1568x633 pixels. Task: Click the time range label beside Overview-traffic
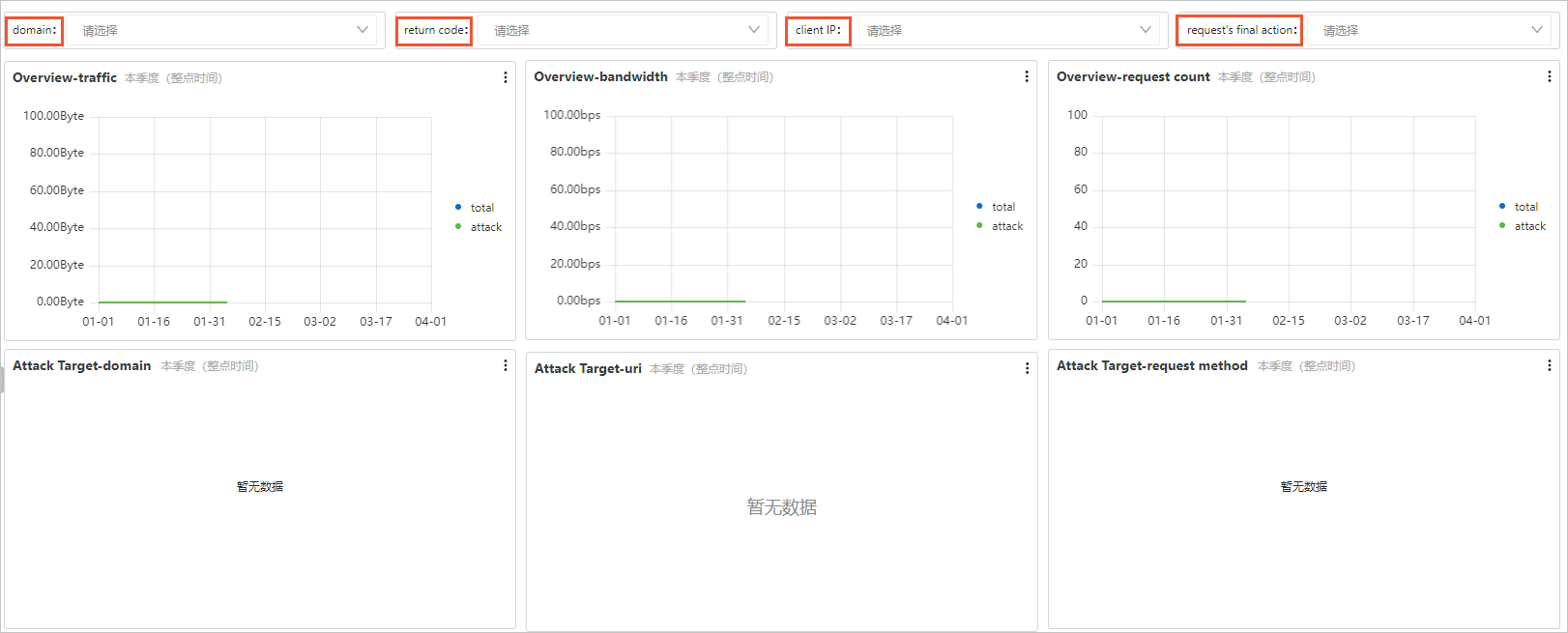(x=173, y=78)
